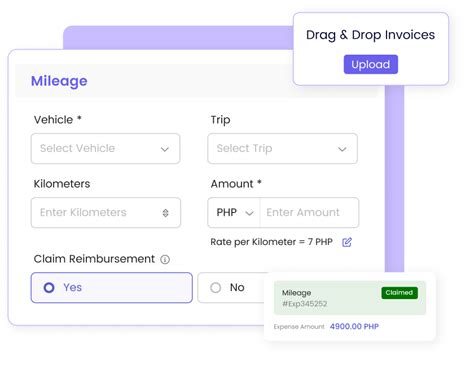Focus the Enter Kilometers input field
Viewport: 474px width, 374px height.
(x=106, y=213)
